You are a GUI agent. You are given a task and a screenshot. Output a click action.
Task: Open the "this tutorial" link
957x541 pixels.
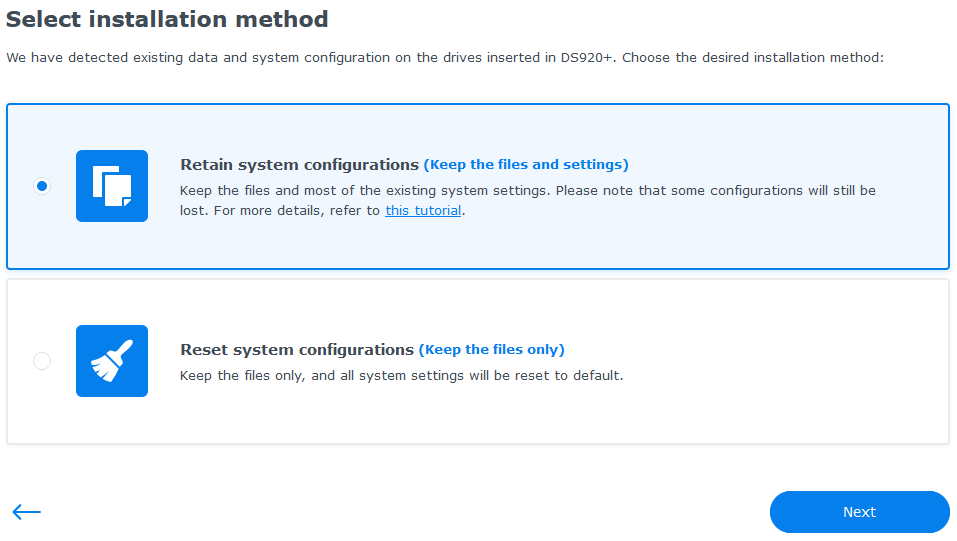[x=423, y=211]
